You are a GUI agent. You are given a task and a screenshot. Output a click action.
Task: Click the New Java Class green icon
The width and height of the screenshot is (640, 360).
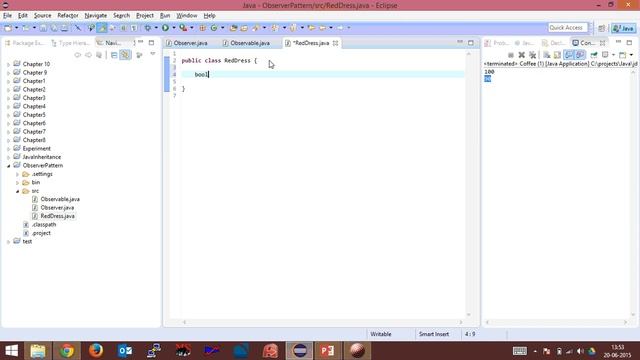[x=214, y=28]
